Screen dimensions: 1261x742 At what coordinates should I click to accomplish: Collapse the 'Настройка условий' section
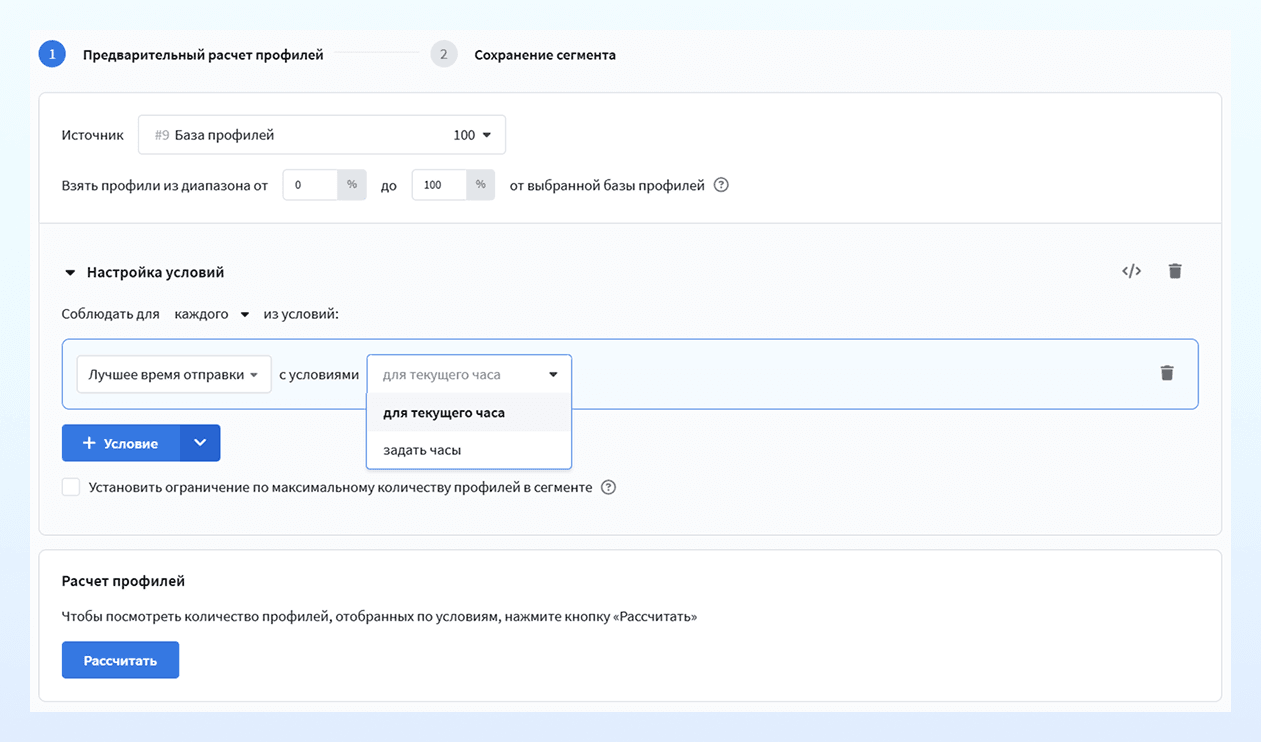pyautogui.click(x=70, y=272)
